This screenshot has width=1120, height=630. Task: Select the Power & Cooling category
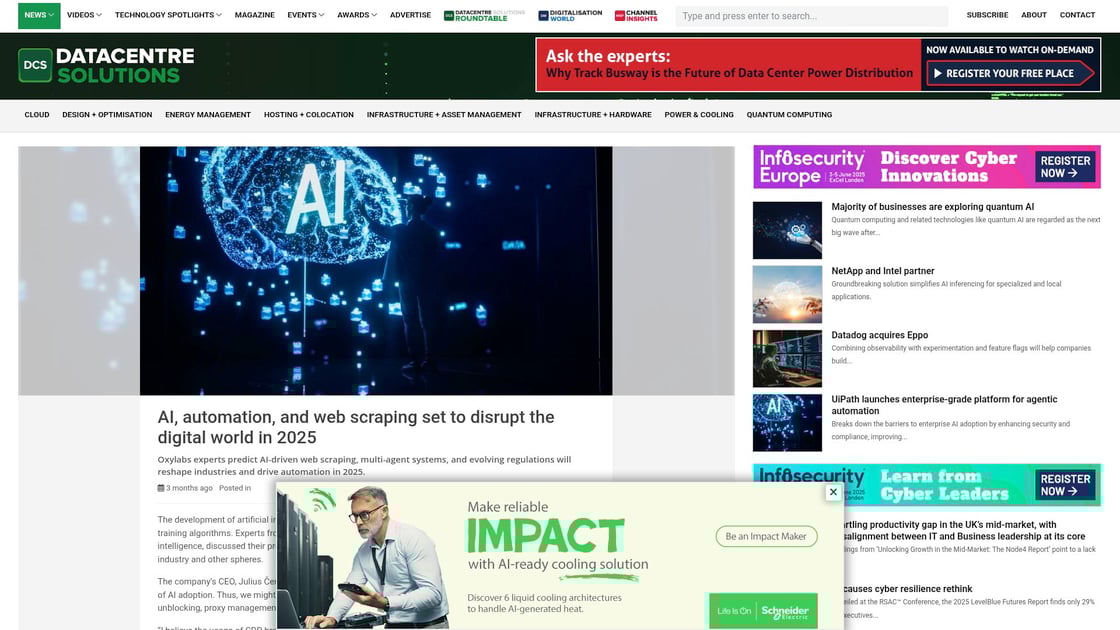699,114
